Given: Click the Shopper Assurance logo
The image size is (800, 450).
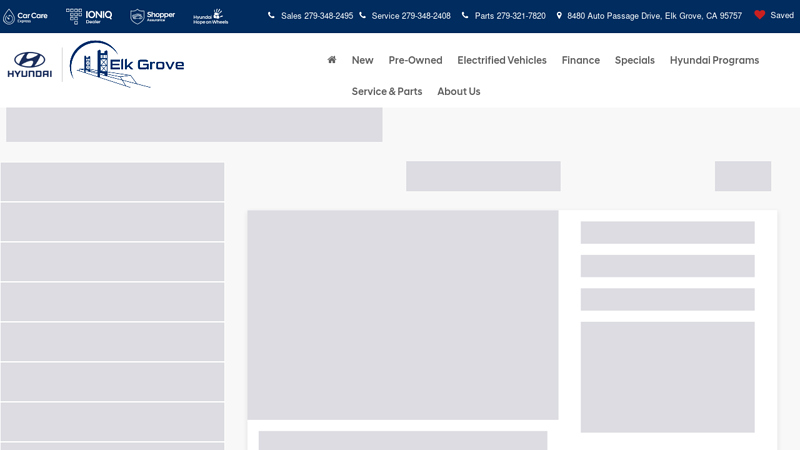Looking at the screenshot, I should click(152, 16).
